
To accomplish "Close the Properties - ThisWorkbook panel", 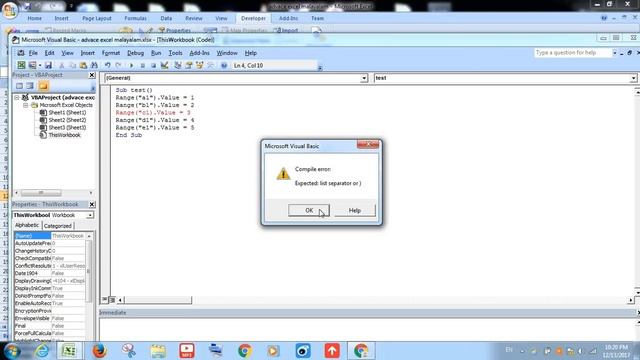I will (92, 204).
